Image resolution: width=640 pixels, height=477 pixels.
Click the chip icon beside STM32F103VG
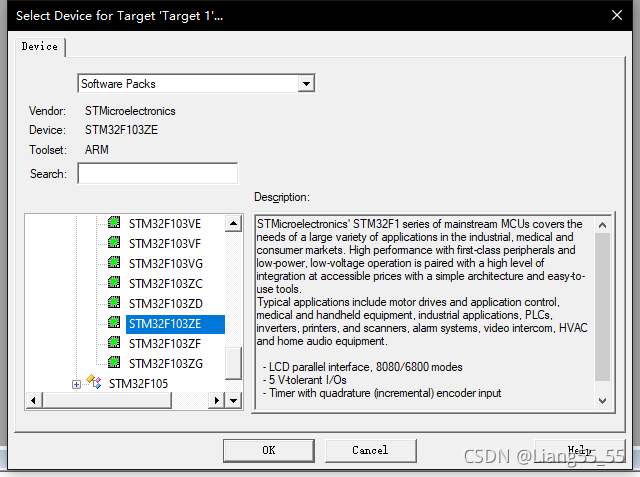coord(114,262)
